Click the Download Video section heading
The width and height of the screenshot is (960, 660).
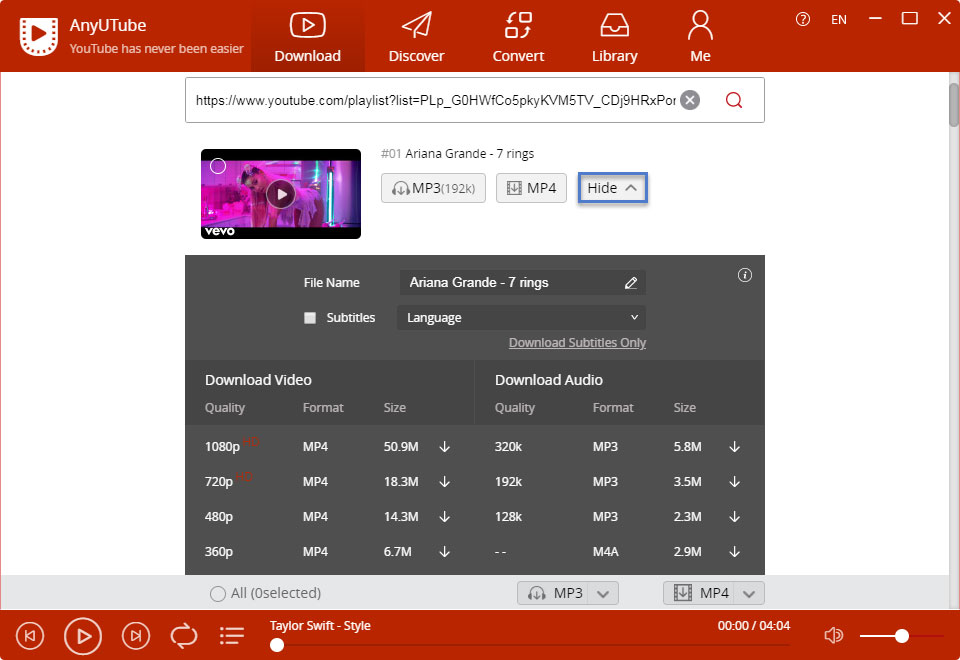[258, 380]
